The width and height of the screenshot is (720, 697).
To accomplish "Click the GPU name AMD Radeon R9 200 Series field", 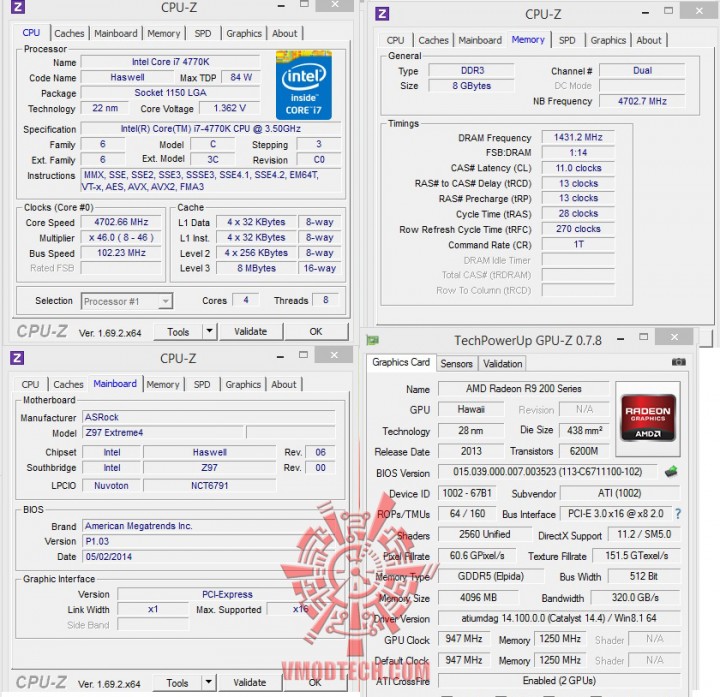I will (x=523, y=388).
